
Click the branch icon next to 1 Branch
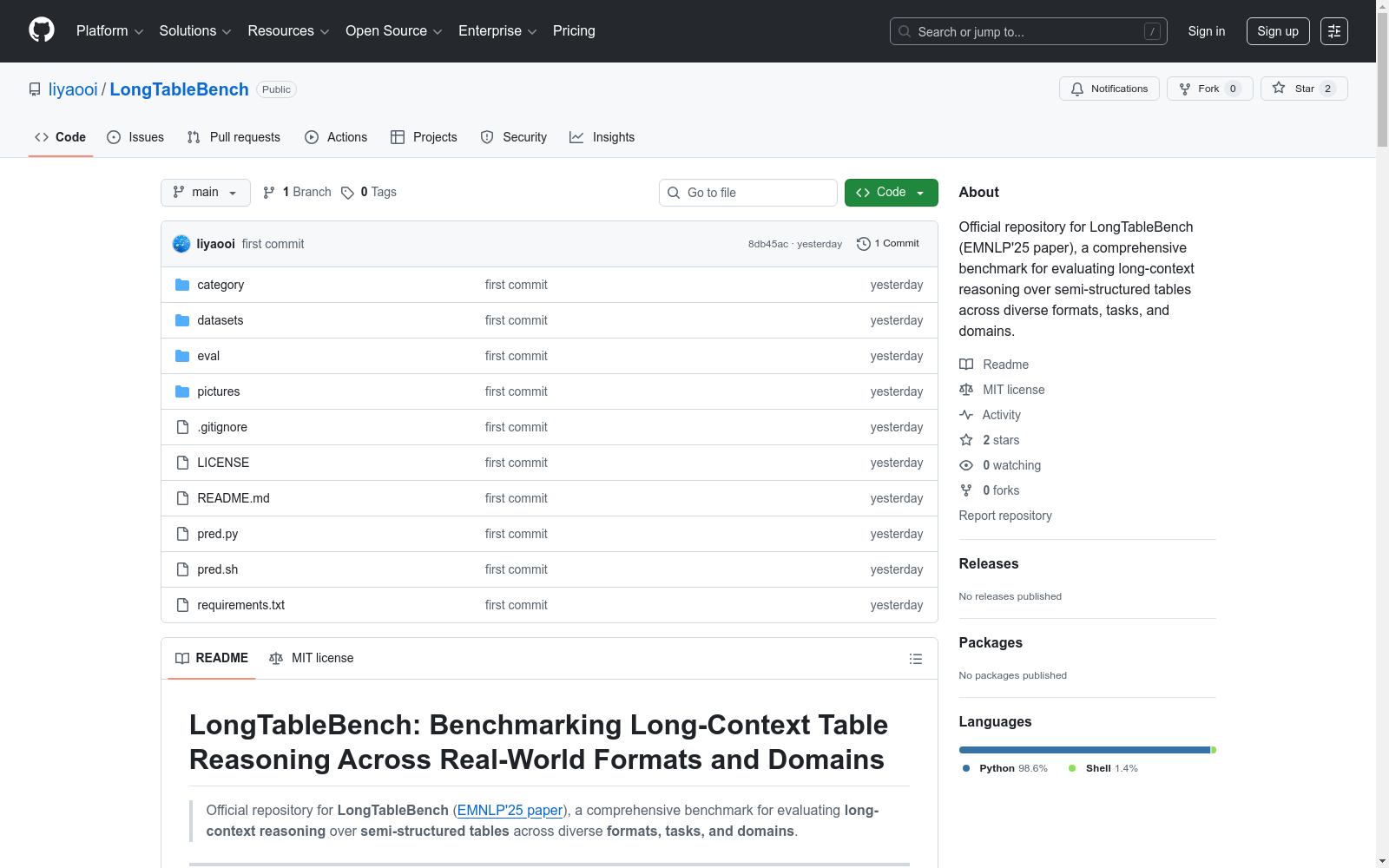click(269, 193)
